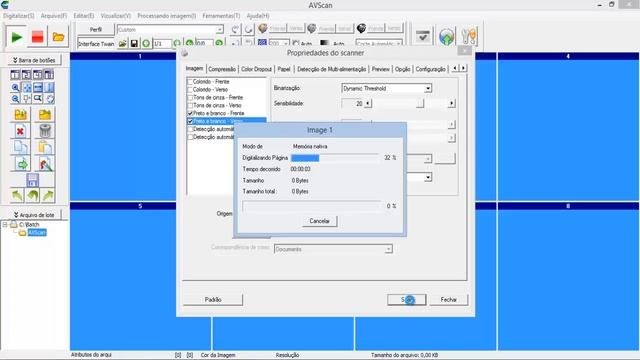This screenshot has width=640, height=360.
Task: Select the AVScan folder in batch tree
Action: (37, 233)
